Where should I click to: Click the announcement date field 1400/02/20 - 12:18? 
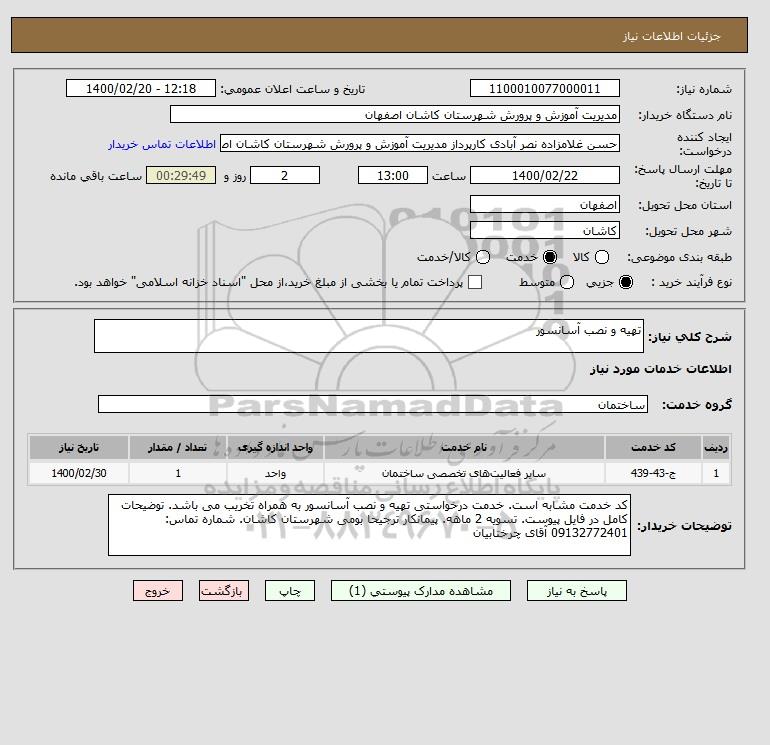[141, 88]
